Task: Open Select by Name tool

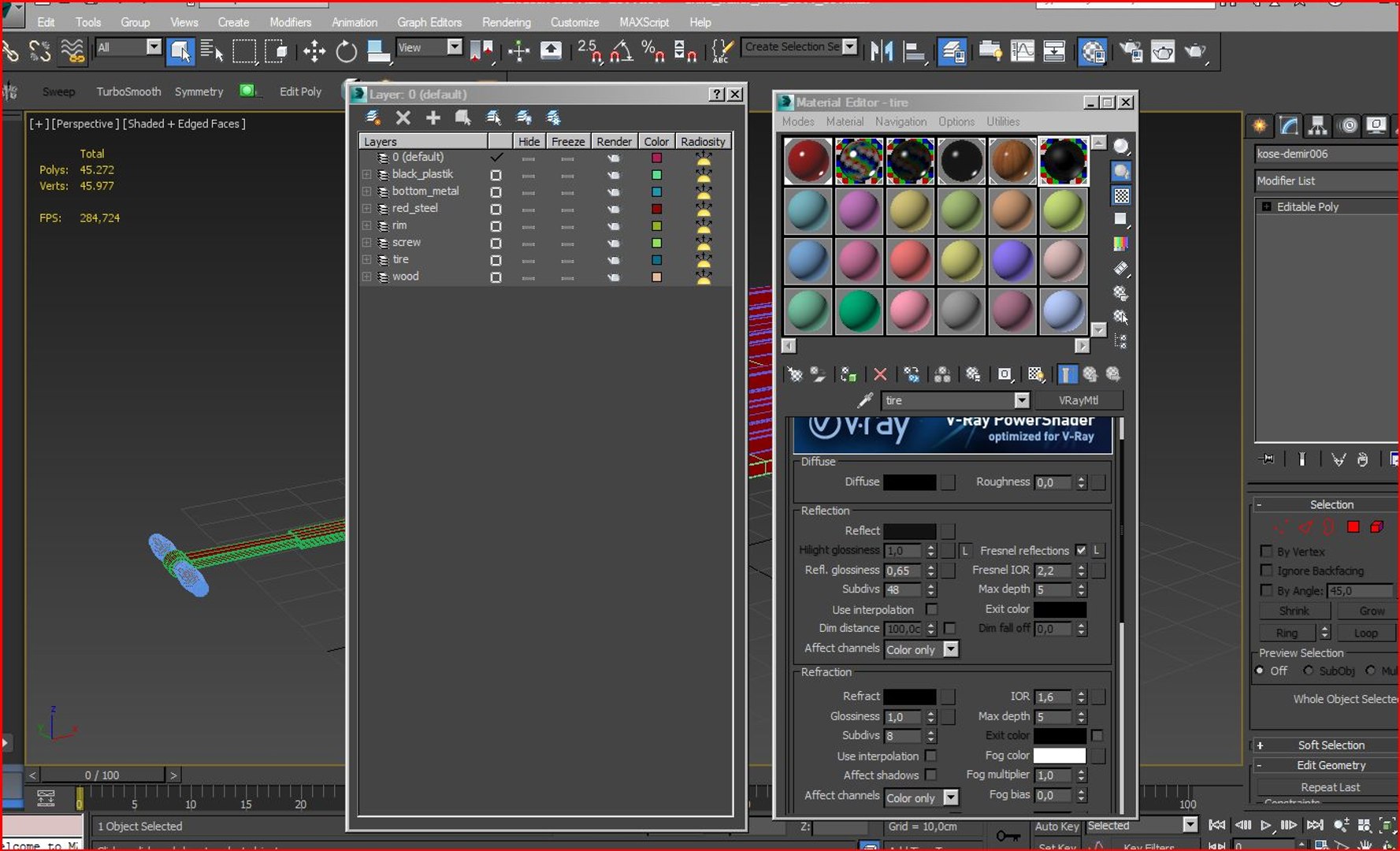Action: tap(212, 52)
